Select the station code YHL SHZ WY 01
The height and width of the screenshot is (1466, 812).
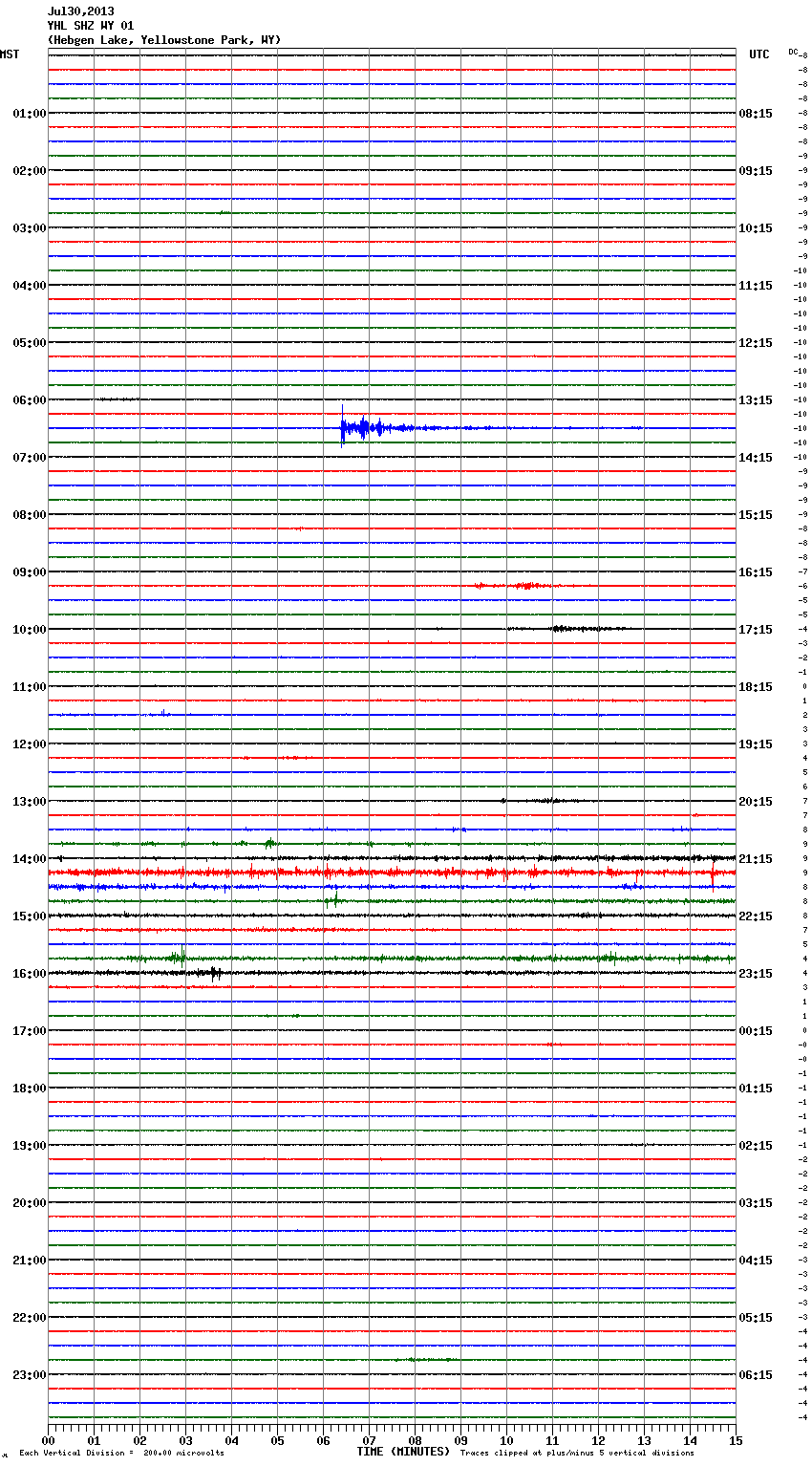click(x=91, y=26)
